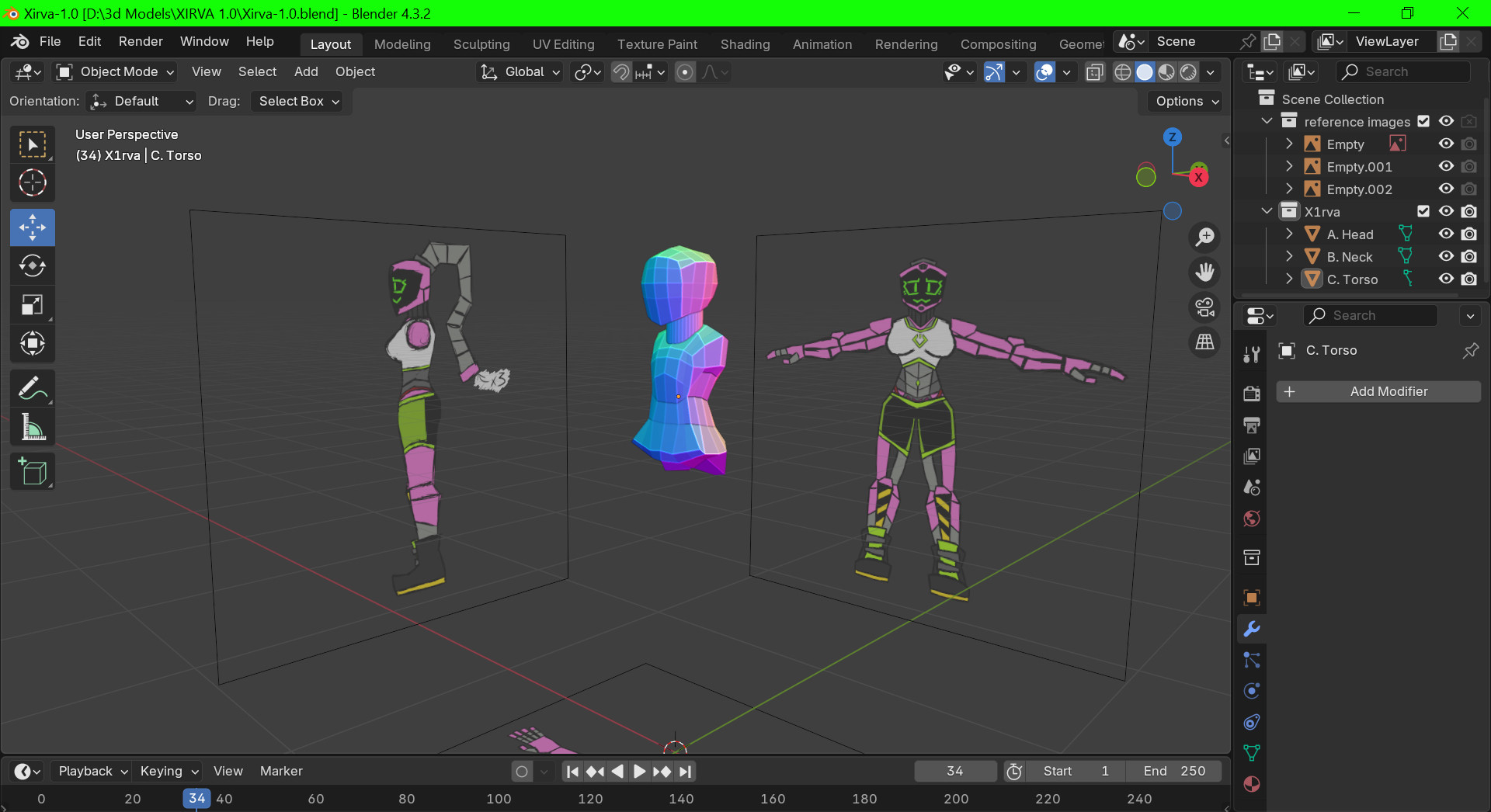Open the Options dropdown

click(1187, 102)
